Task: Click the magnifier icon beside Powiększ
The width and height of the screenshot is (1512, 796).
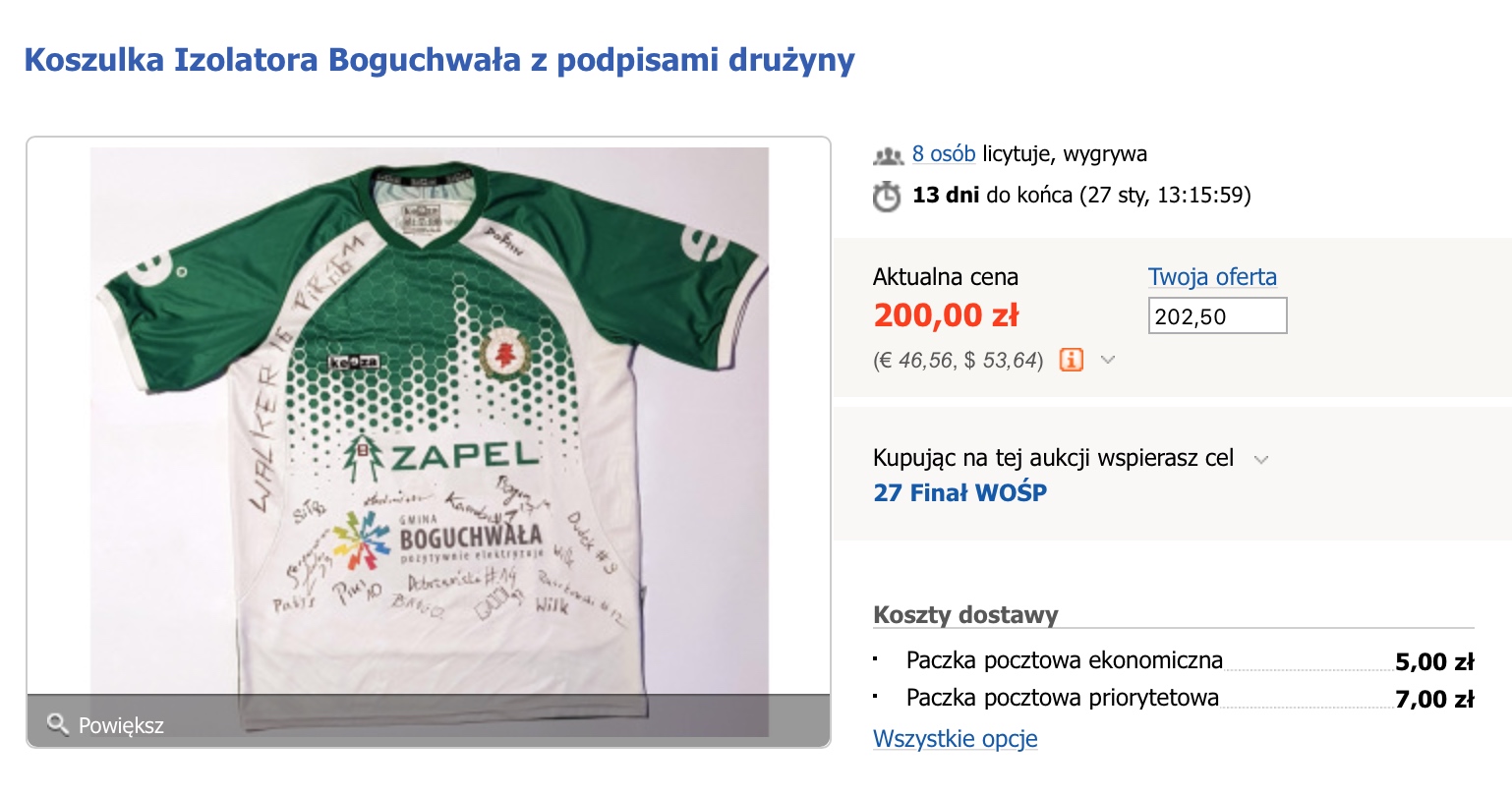Action: coord(57,724)
